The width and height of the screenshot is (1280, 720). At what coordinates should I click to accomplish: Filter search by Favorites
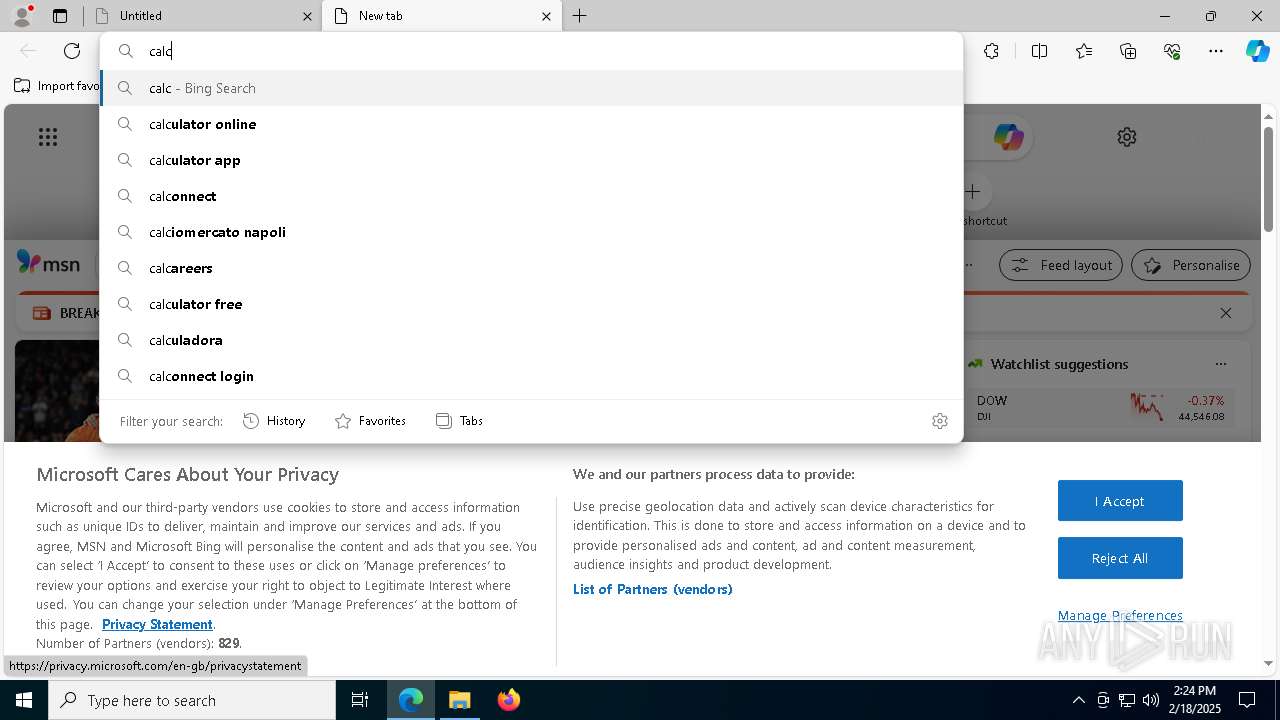tap(370, 421)
